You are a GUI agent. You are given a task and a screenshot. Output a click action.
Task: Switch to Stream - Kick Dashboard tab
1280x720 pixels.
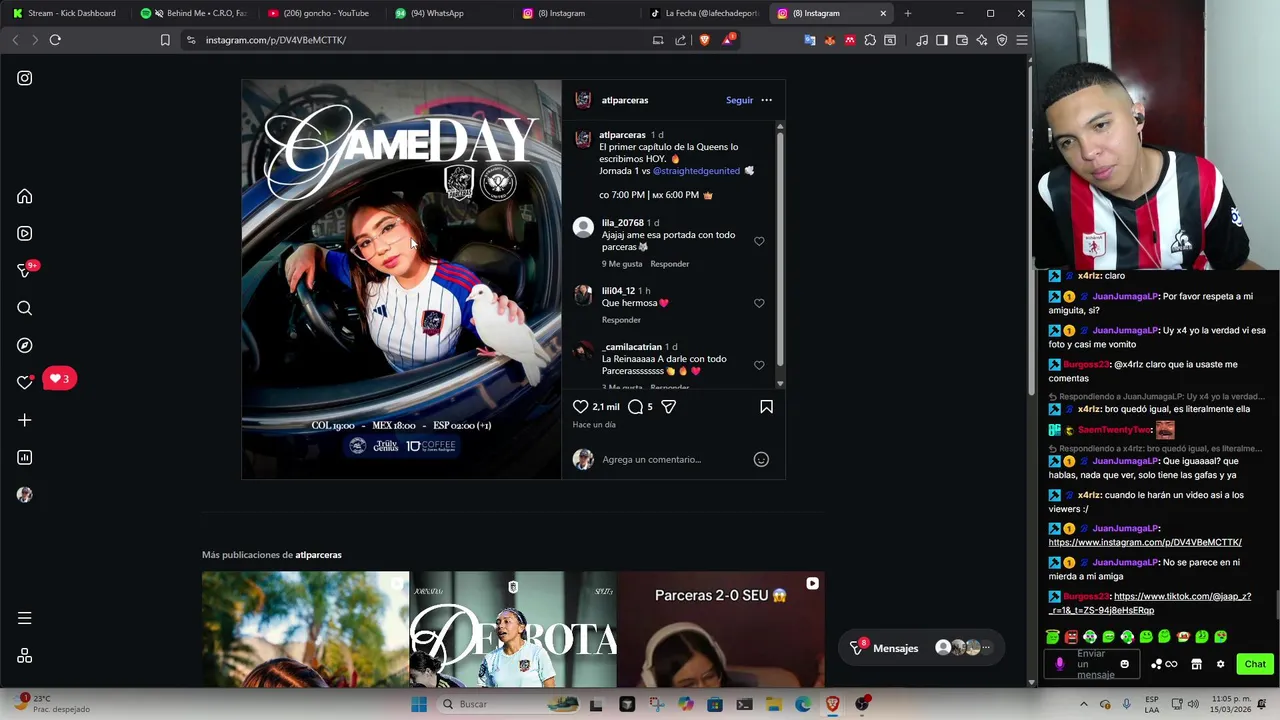tap(64, 13)
